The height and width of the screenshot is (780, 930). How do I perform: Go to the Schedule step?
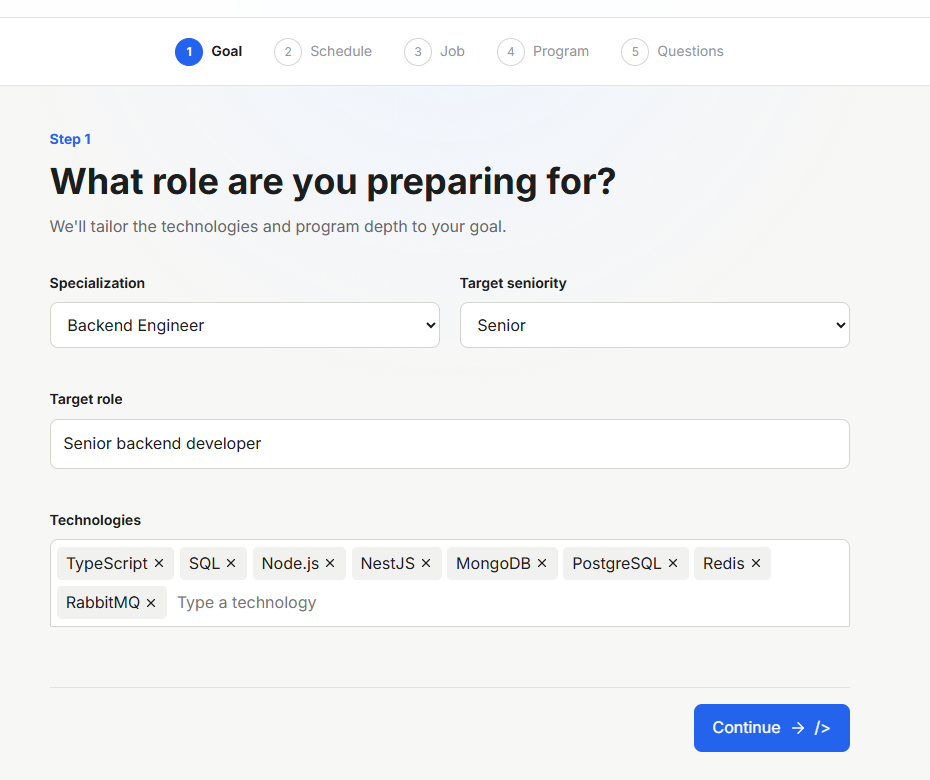click(323, 52)
